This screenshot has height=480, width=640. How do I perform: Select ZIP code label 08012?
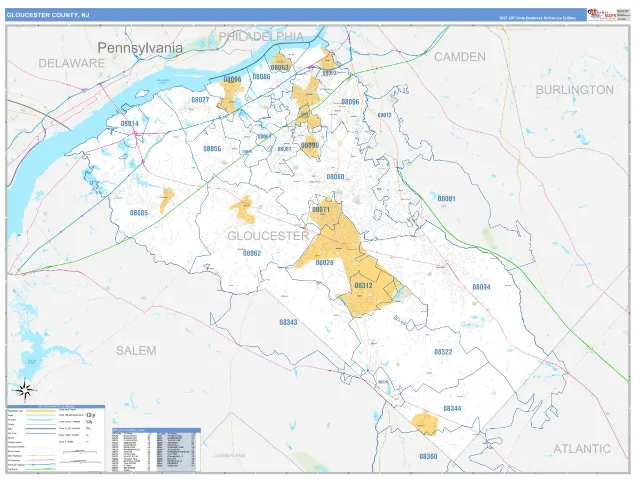384,115
